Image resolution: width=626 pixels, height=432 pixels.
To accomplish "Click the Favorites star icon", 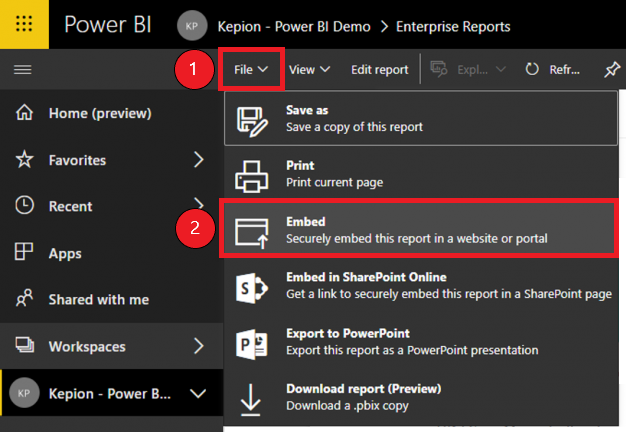I will point(24,159).
